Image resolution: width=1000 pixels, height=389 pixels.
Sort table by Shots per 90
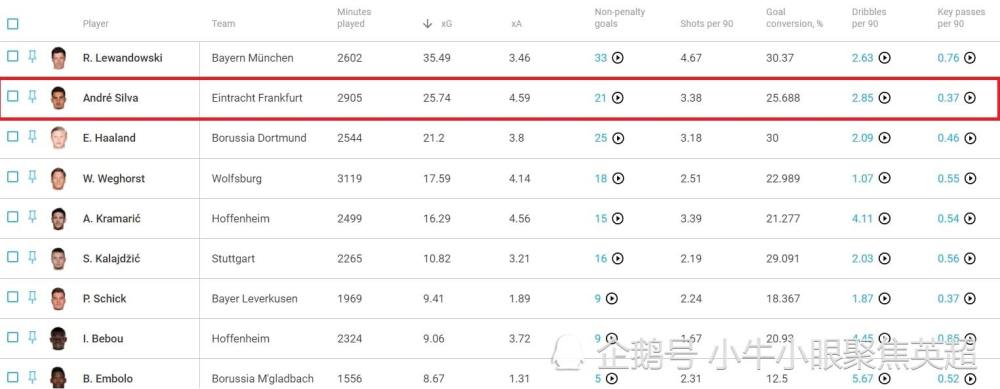(707, 24)
